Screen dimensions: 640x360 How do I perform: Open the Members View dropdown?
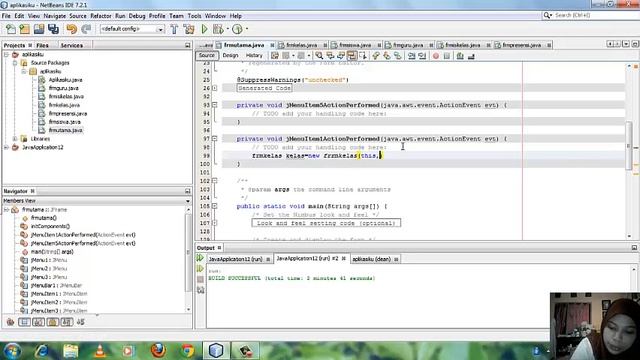(188, 201)
